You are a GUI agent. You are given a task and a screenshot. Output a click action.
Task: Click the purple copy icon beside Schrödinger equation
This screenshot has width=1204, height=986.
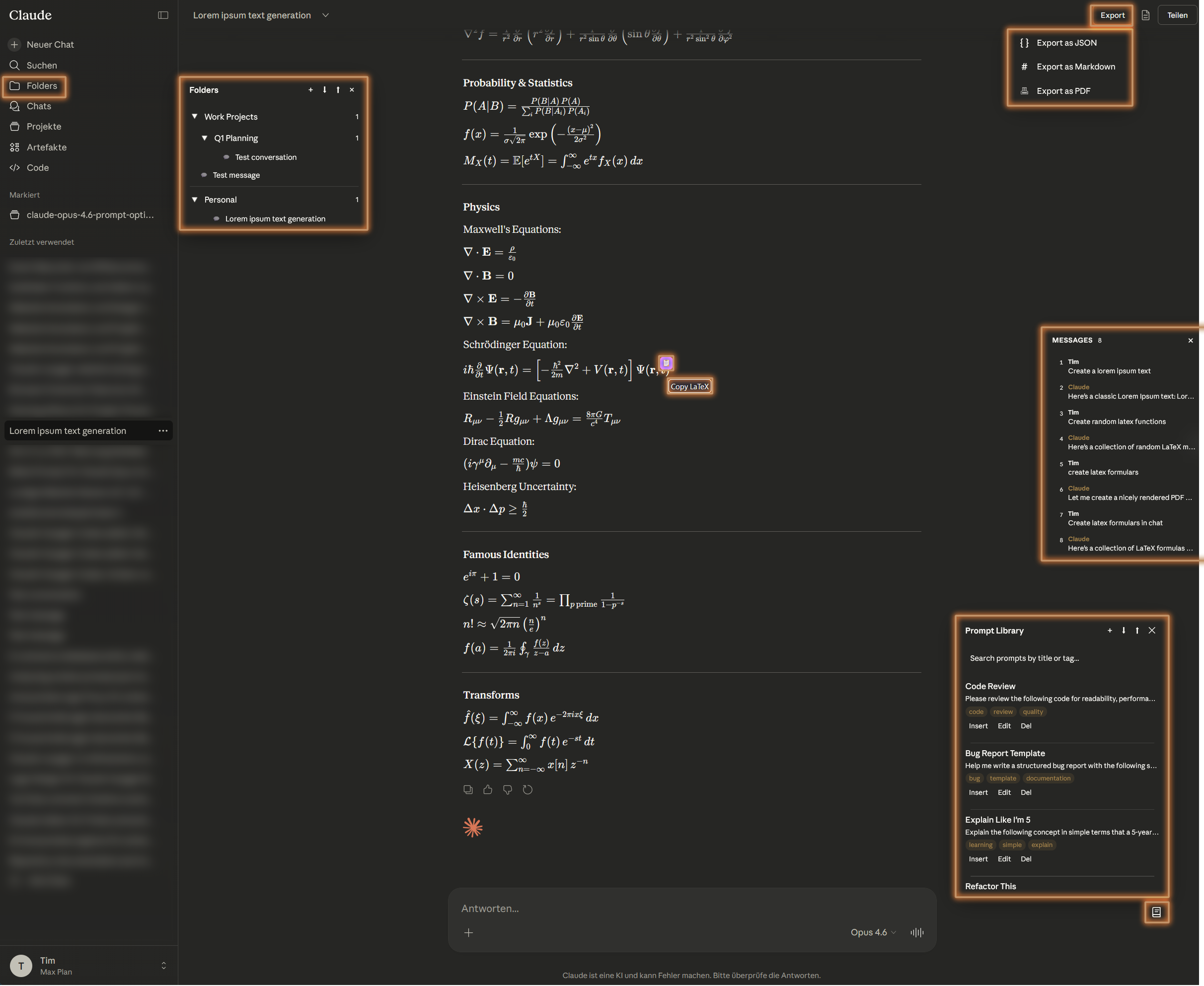click(x=666, y=363)
